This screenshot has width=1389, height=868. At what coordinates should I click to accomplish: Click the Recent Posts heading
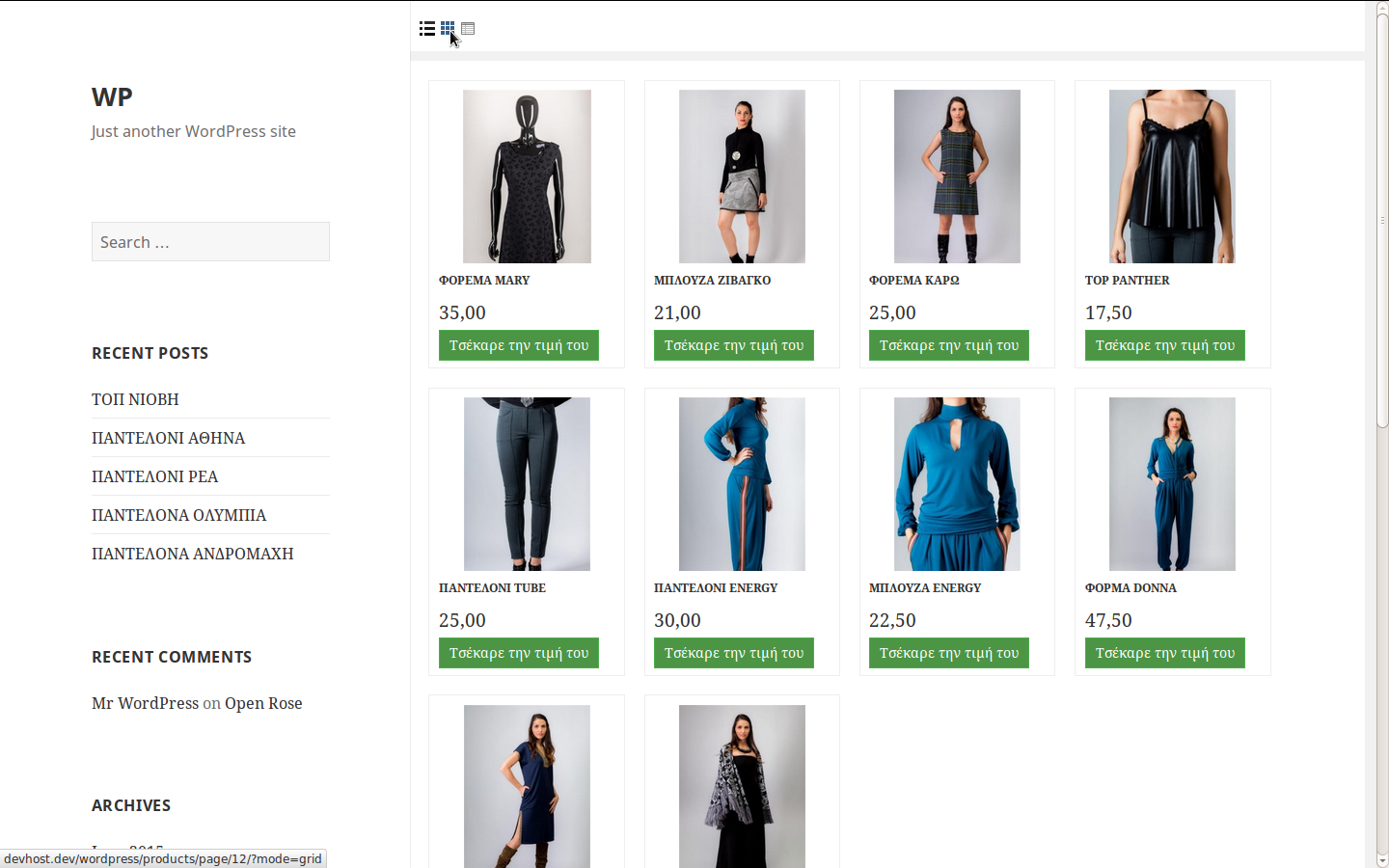150,353
